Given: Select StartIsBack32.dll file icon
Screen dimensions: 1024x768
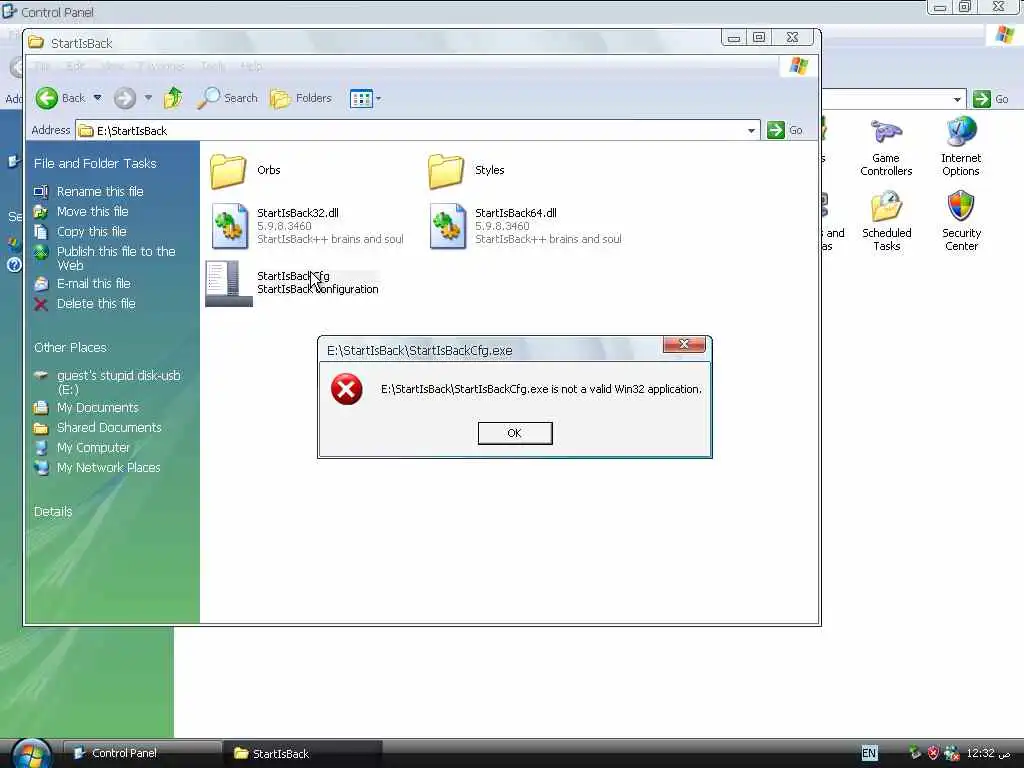Looking at the screenshot, I should [x=230, y=226].
